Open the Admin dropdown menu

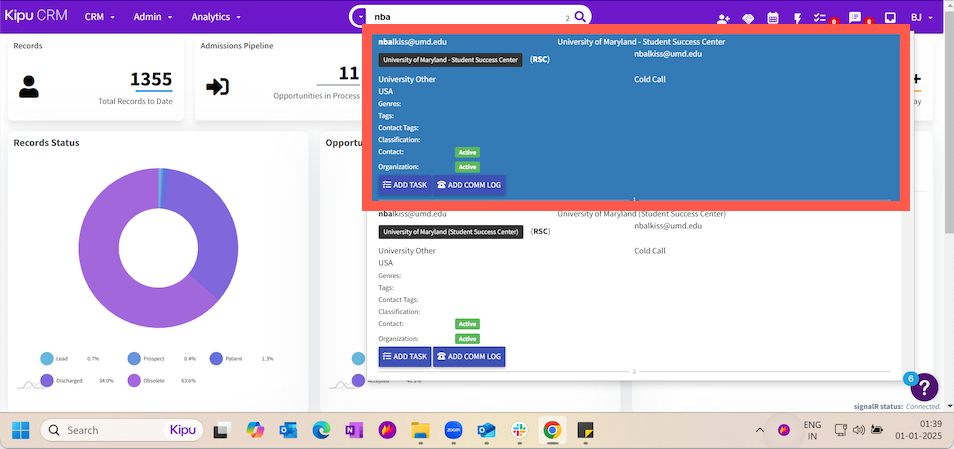click(153, 17)
